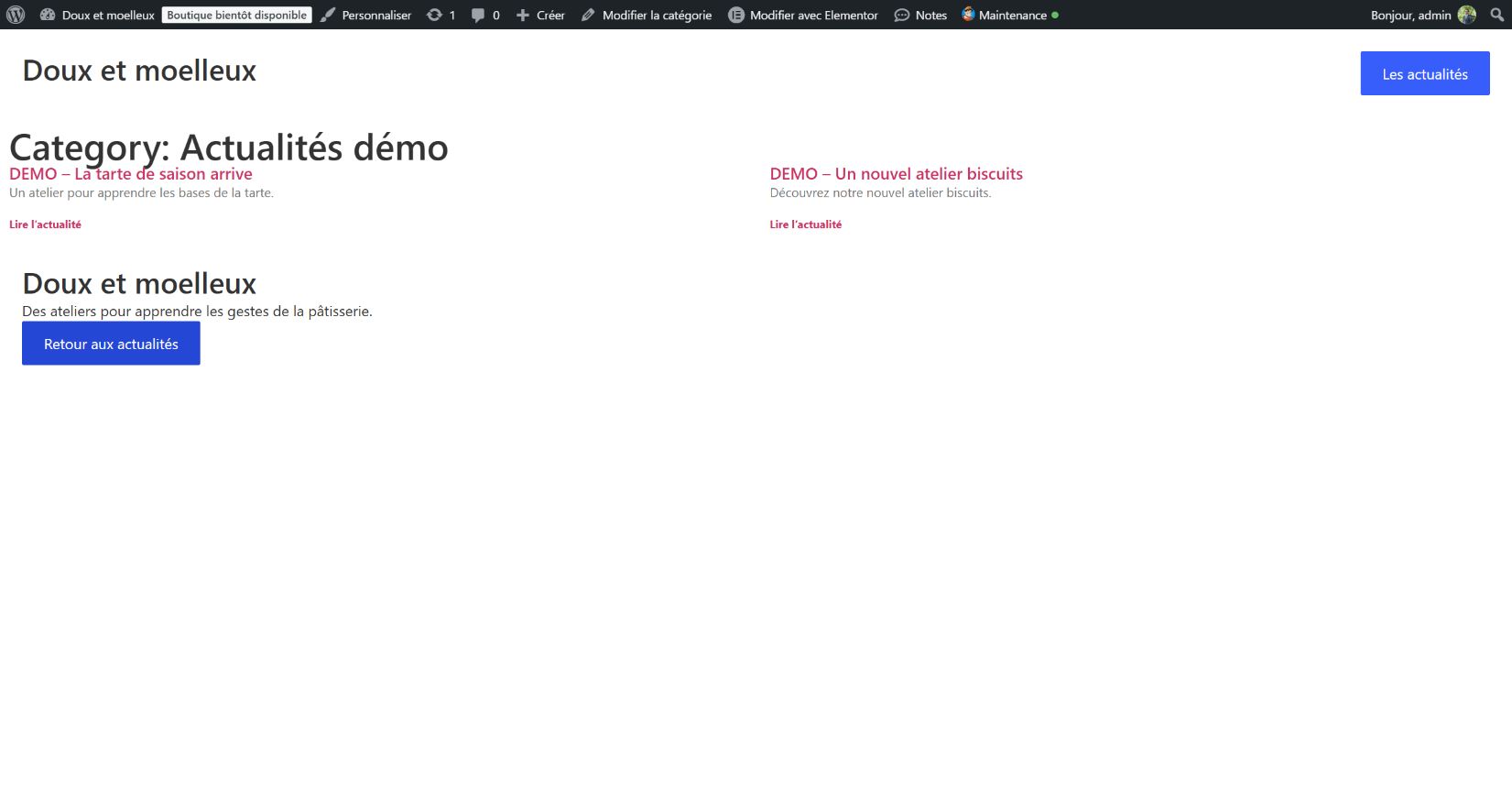Open DEMO – Un nouvel atelier biscuits

pyautogui.click(x=897, y=174)
